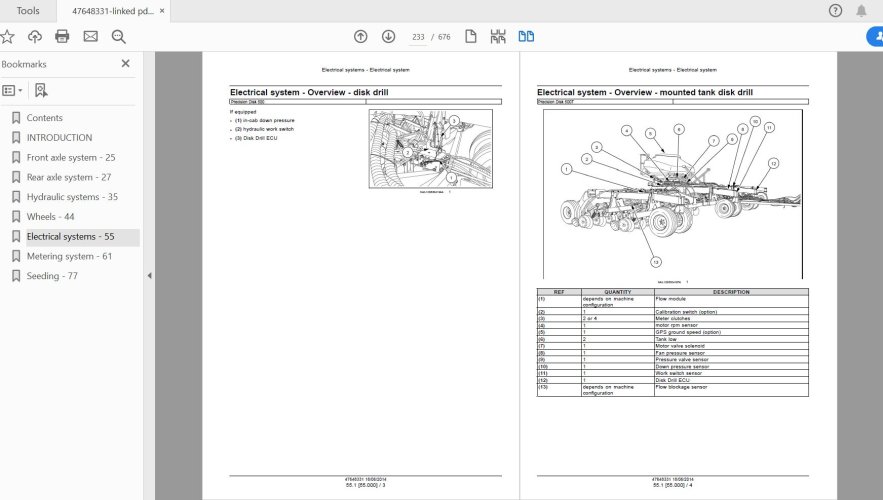Click the page number field showing 233

click(x=418, y=37)
